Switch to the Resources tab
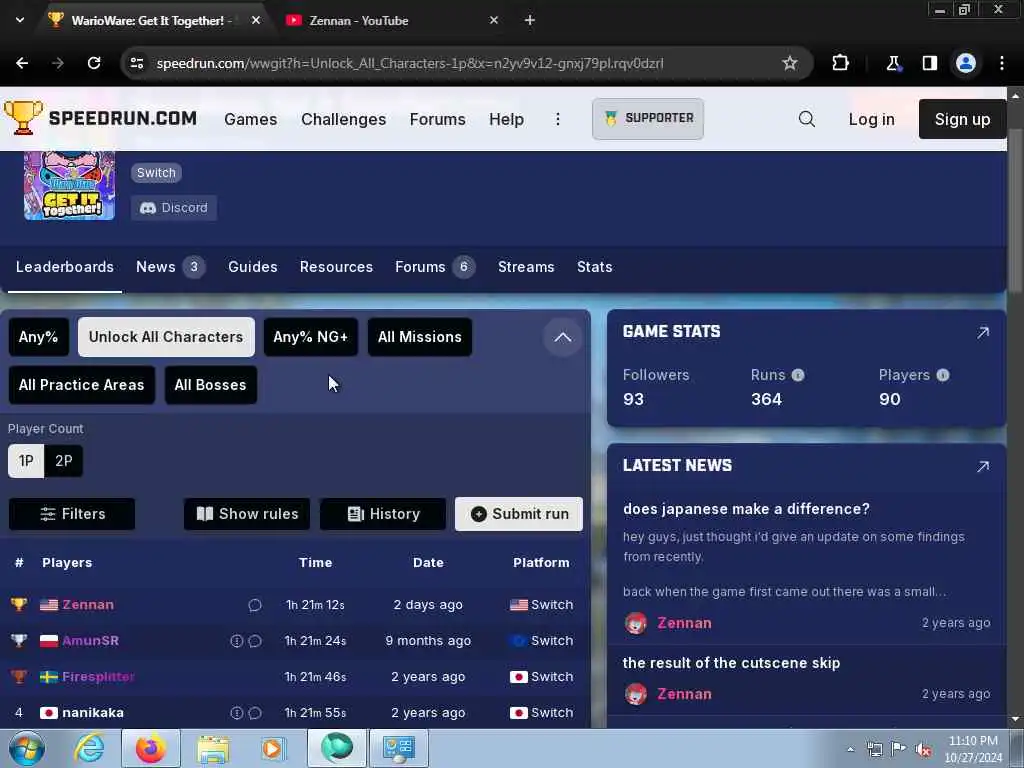 pos(336,267)
